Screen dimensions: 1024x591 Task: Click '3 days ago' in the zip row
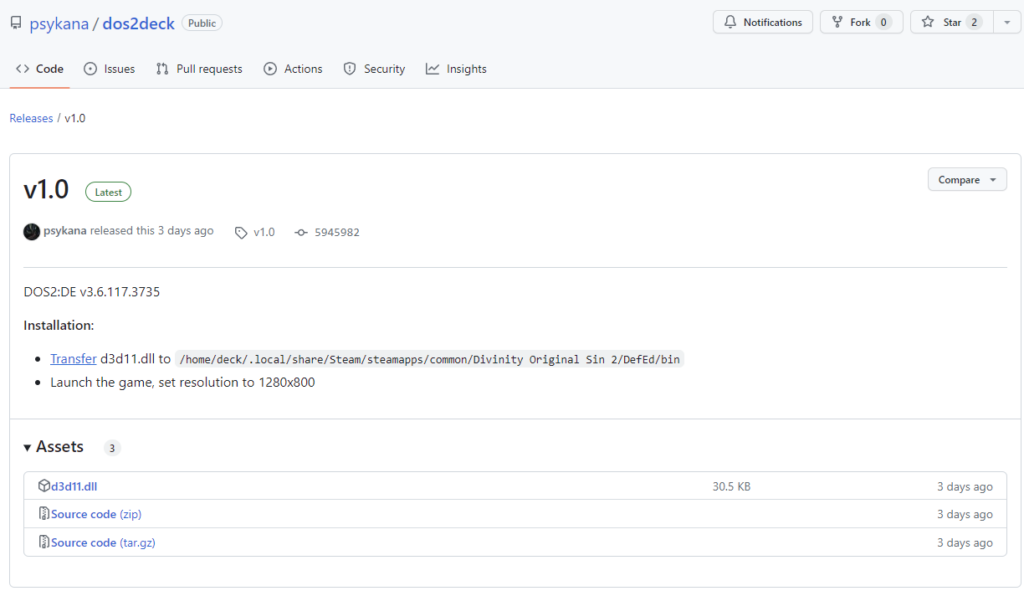965,515
